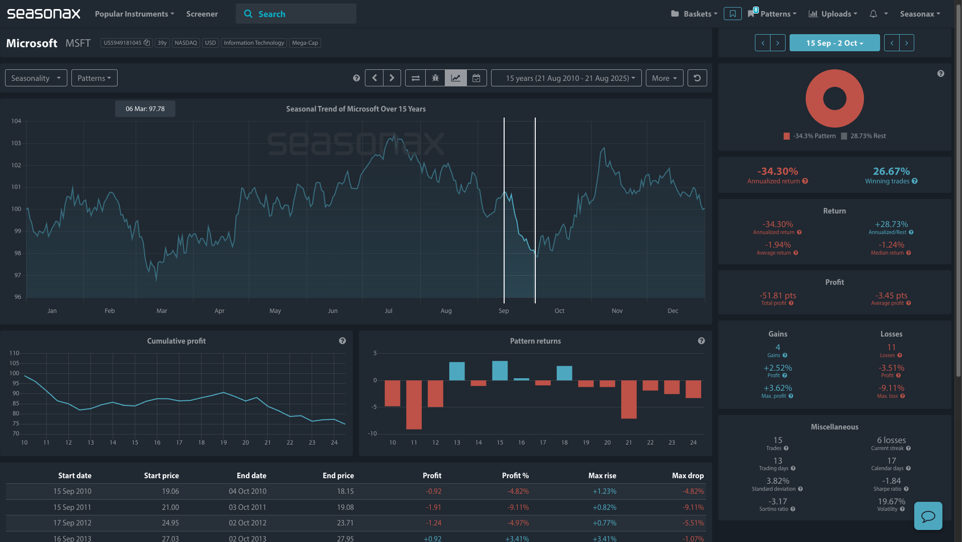Open the Seasonality dropdown

(36, 78)
